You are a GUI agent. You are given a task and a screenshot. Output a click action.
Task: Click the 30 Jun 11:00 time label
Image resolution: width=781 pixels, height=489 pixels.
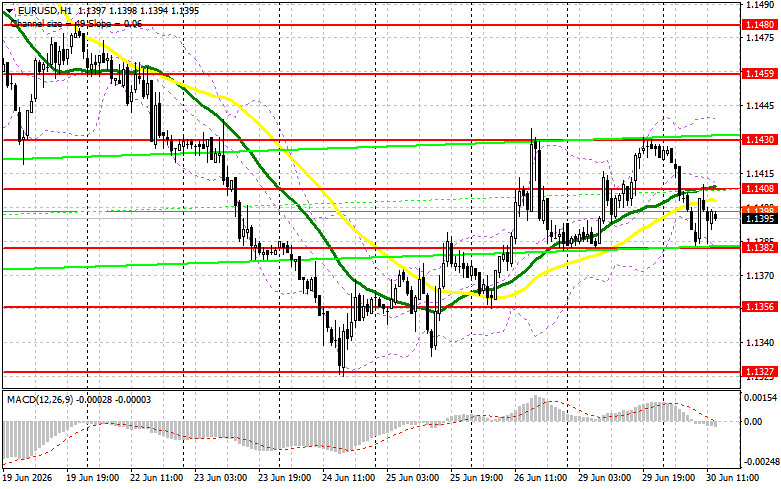733,478
